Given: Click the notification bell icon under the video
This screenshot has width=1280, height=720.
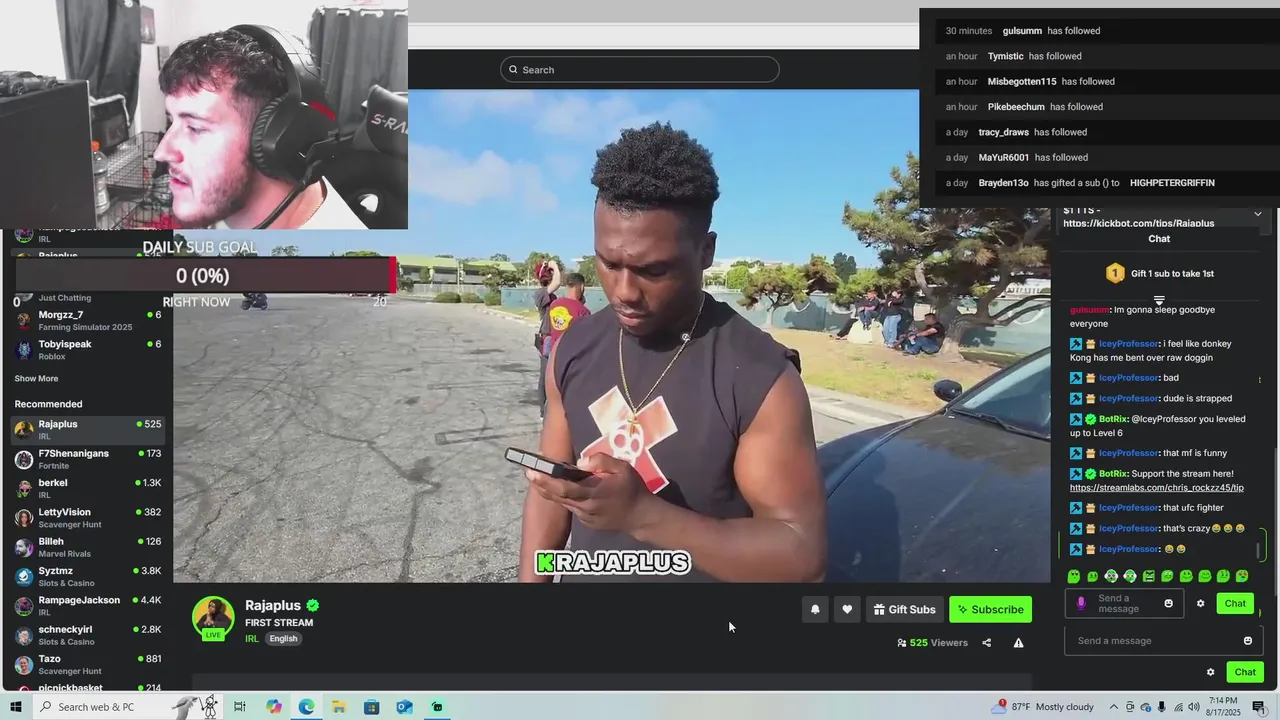Looking at the screenshot, I should point(815,609).
